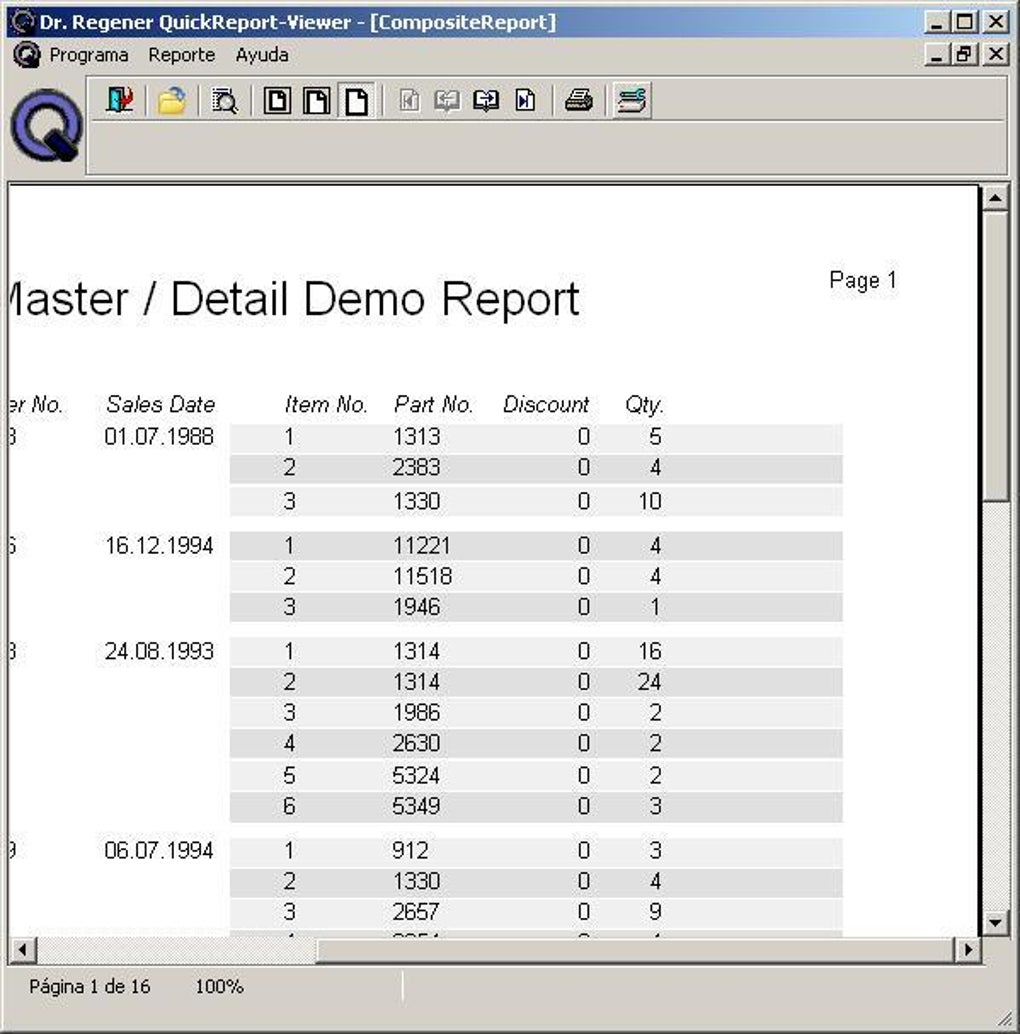Click the vertical scrollbar thumb

pyautogui.click(x=995, y=356)
